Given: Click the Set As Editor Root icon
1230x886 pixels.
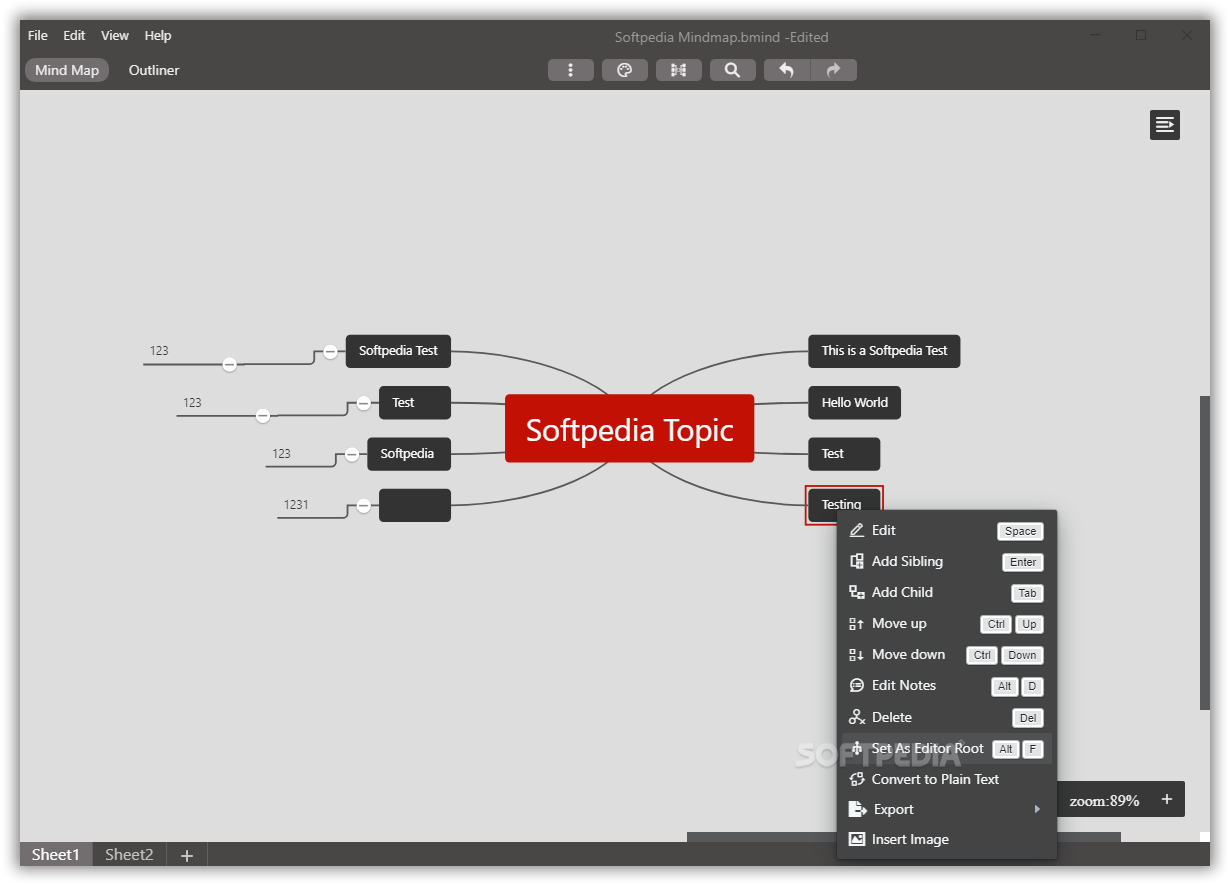Looking at the screenshot, I should point(857,748).
